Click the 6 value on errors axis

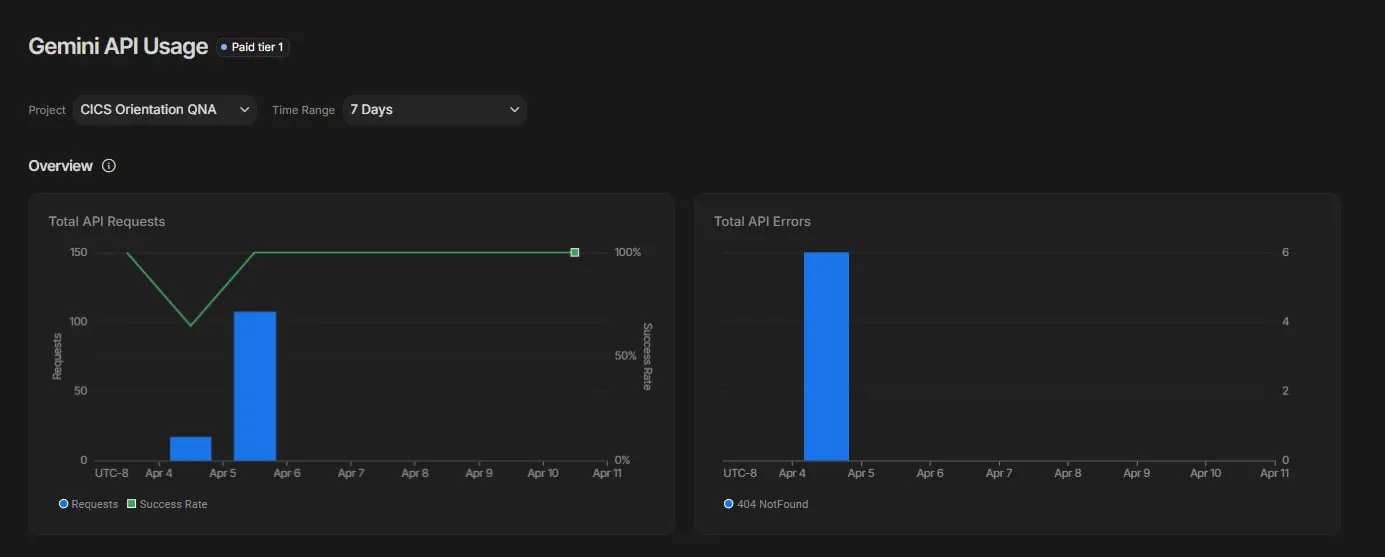click(1285, 252)
